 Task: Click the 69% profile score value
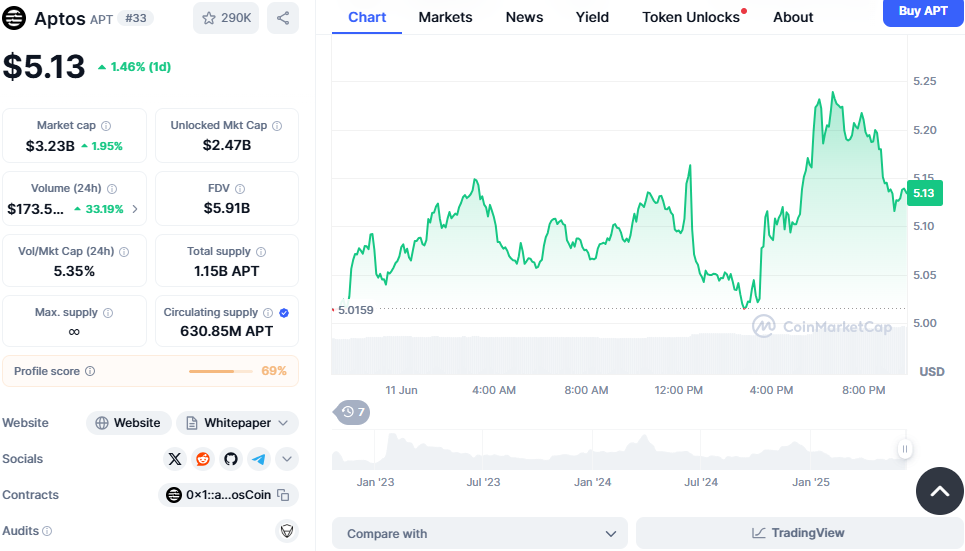274,371
